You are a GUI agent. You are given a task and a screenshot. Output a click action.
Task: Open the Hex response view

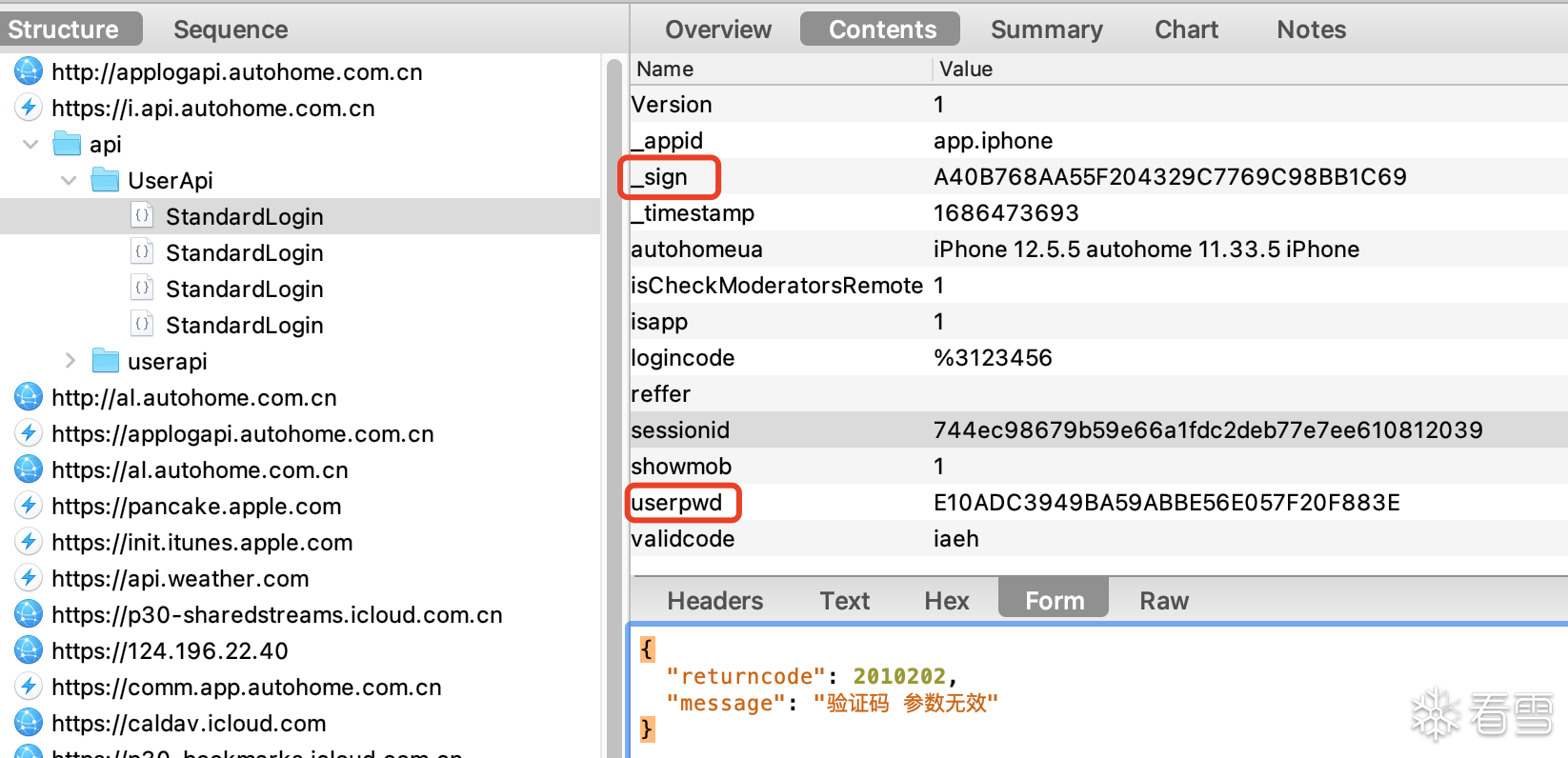946,601
